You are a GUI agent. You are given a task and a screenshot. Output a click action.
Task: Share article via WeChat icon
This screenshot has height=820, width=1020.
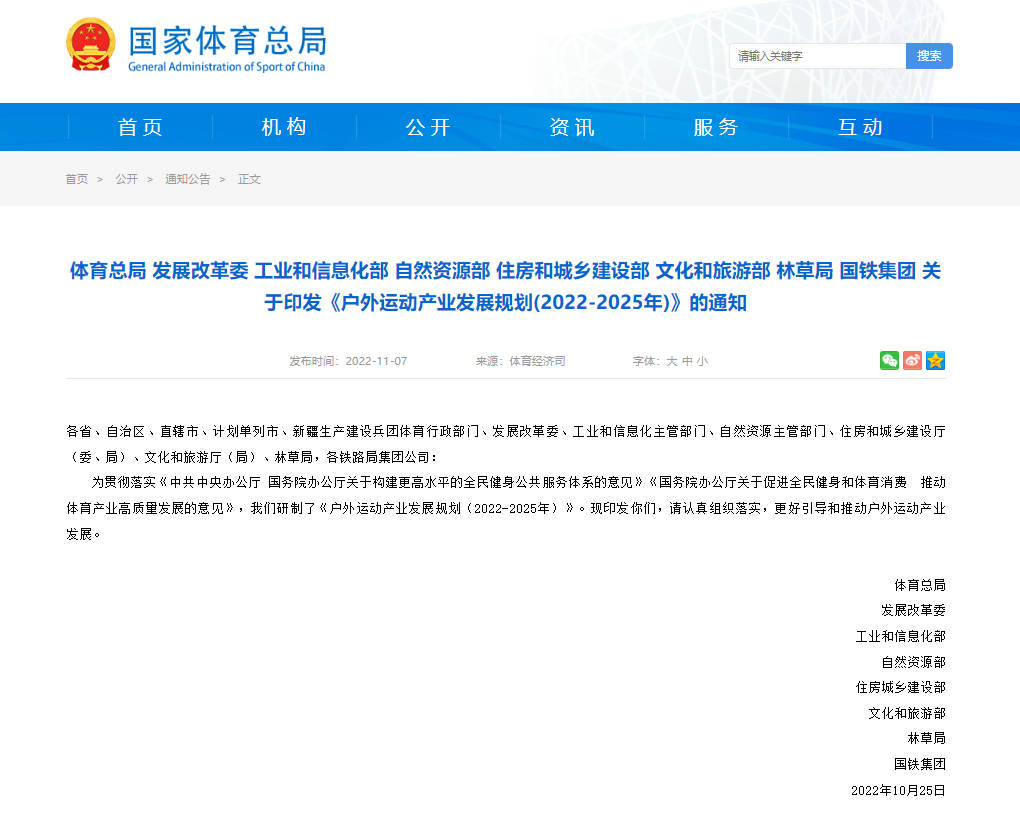tap(889, 361)
